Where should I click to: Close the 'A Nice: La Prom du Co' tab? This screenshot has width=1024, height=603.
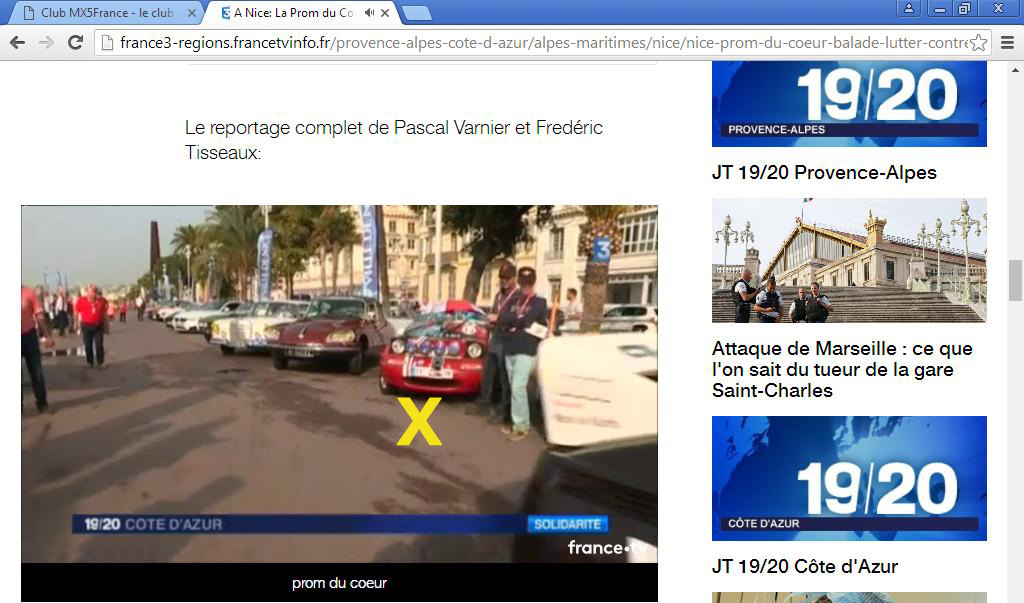coord(385,12)
